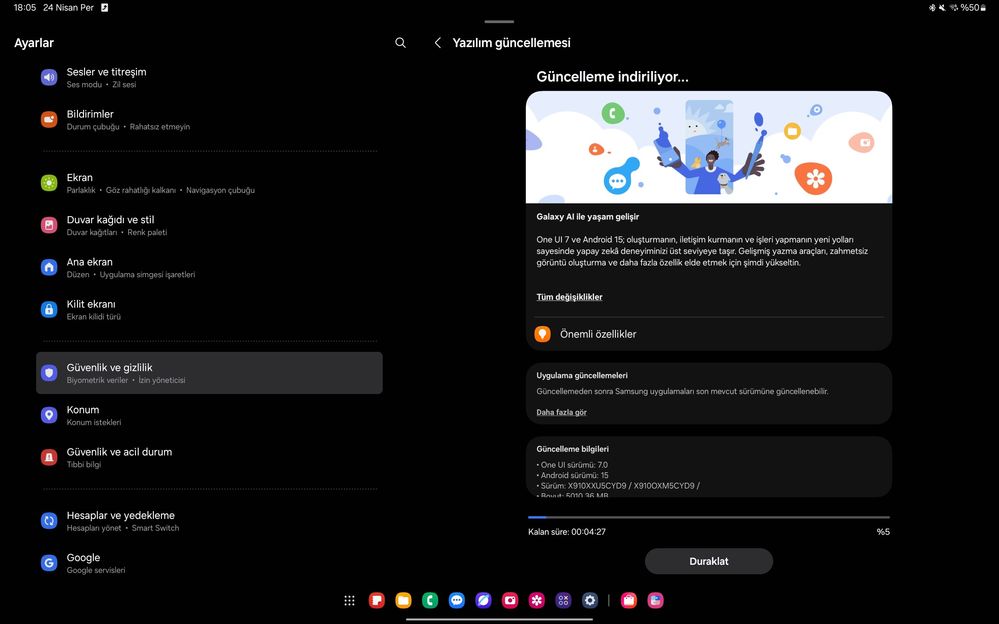Launch the Gallery flower app in taskbar

(x=537, y=600)
